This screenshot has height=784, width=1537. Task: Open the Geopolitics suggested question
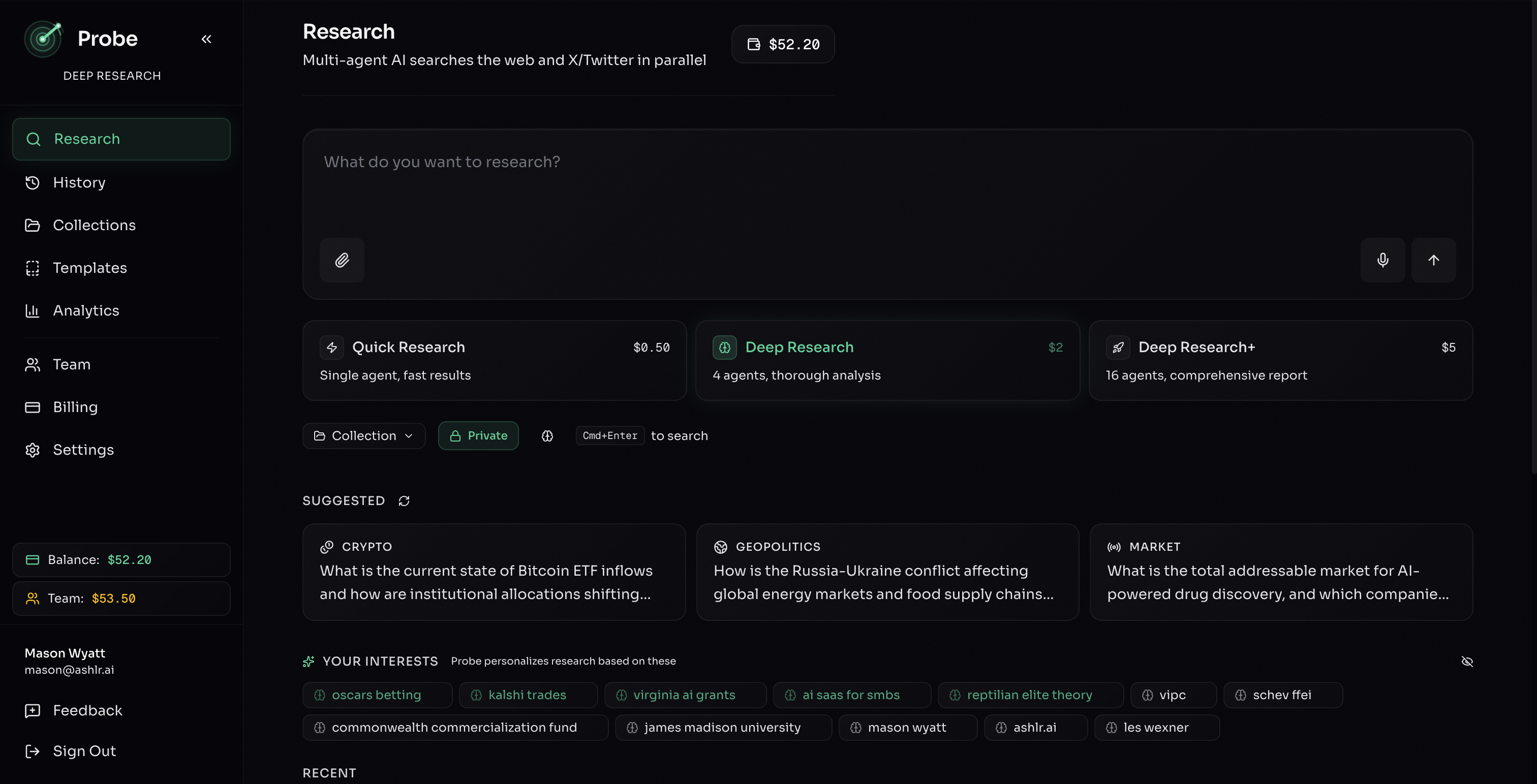click(x=887, y=572)
